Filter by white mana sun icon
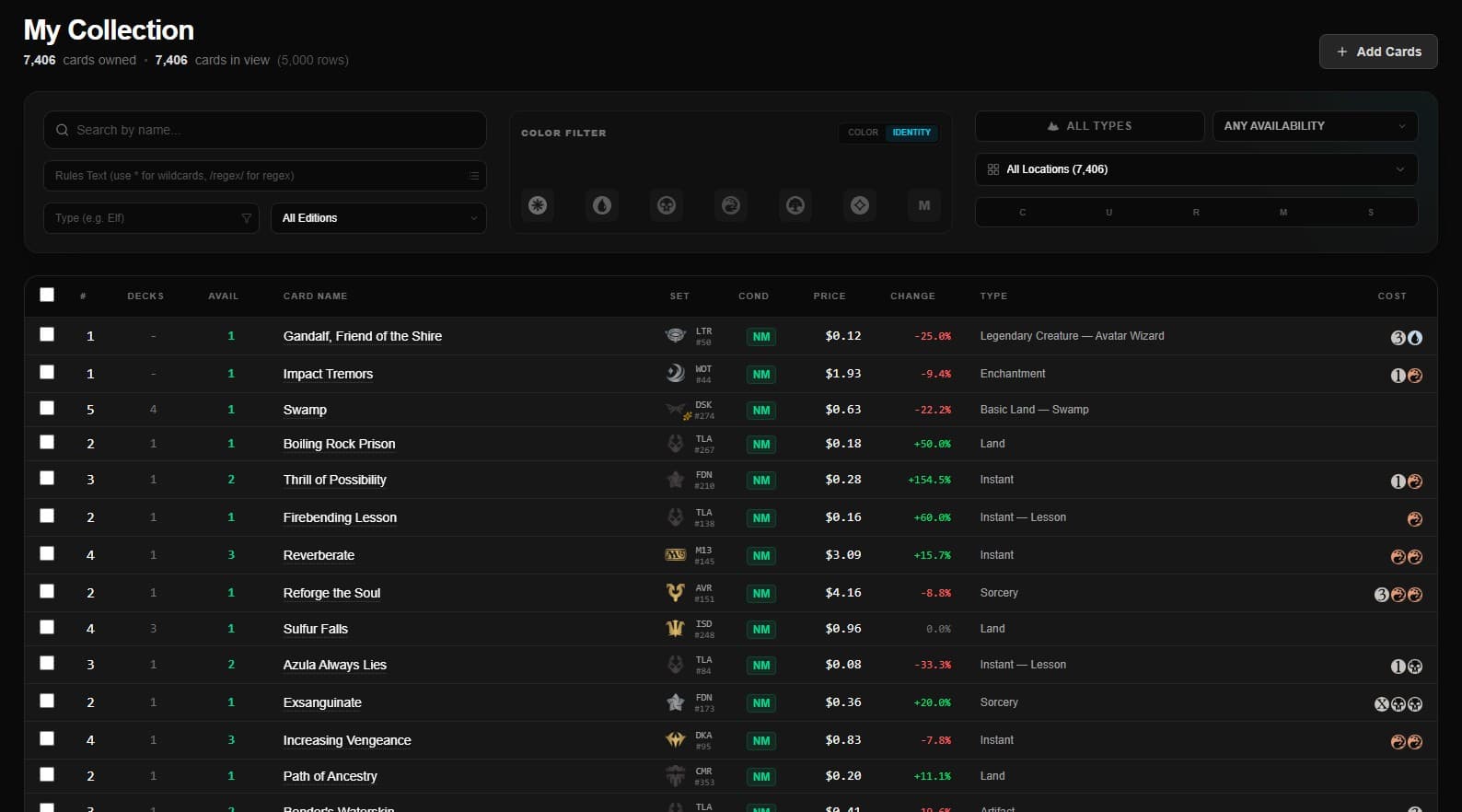Screen dimensions: 1462x812 click(538, 205)
